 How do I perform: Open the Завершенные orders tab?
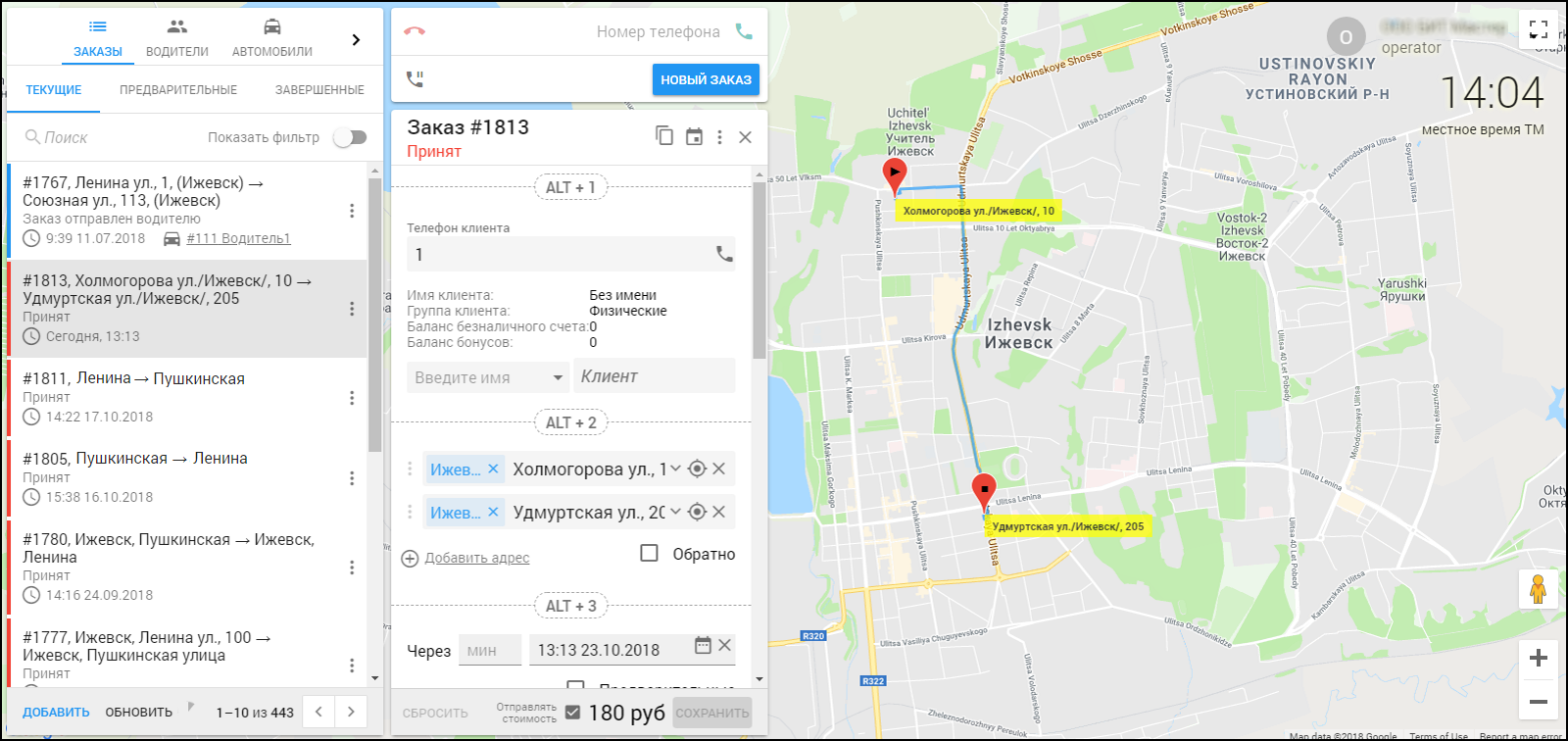(319, 90)
